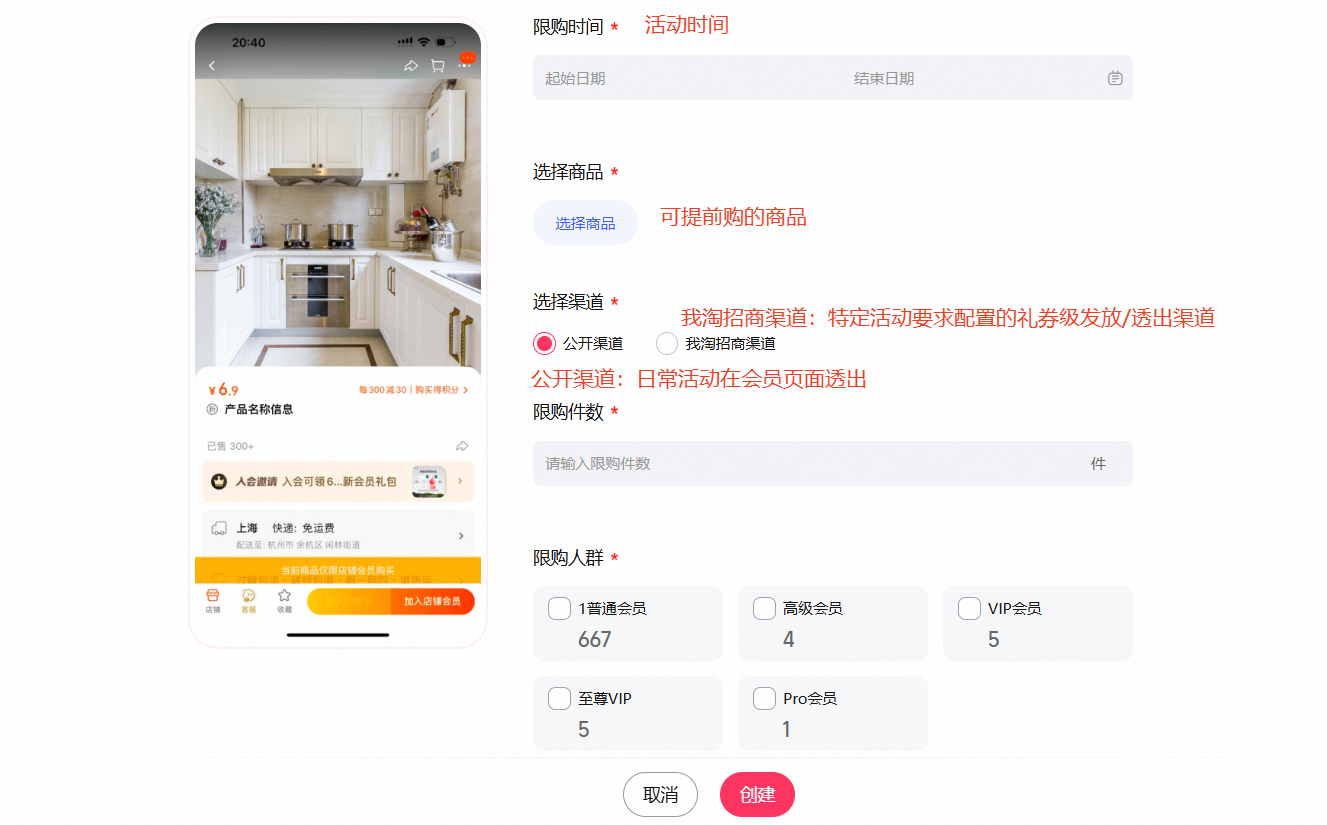Tap the share arrow in the phone preview header
1327x825 pixels.
coord(411,66)
